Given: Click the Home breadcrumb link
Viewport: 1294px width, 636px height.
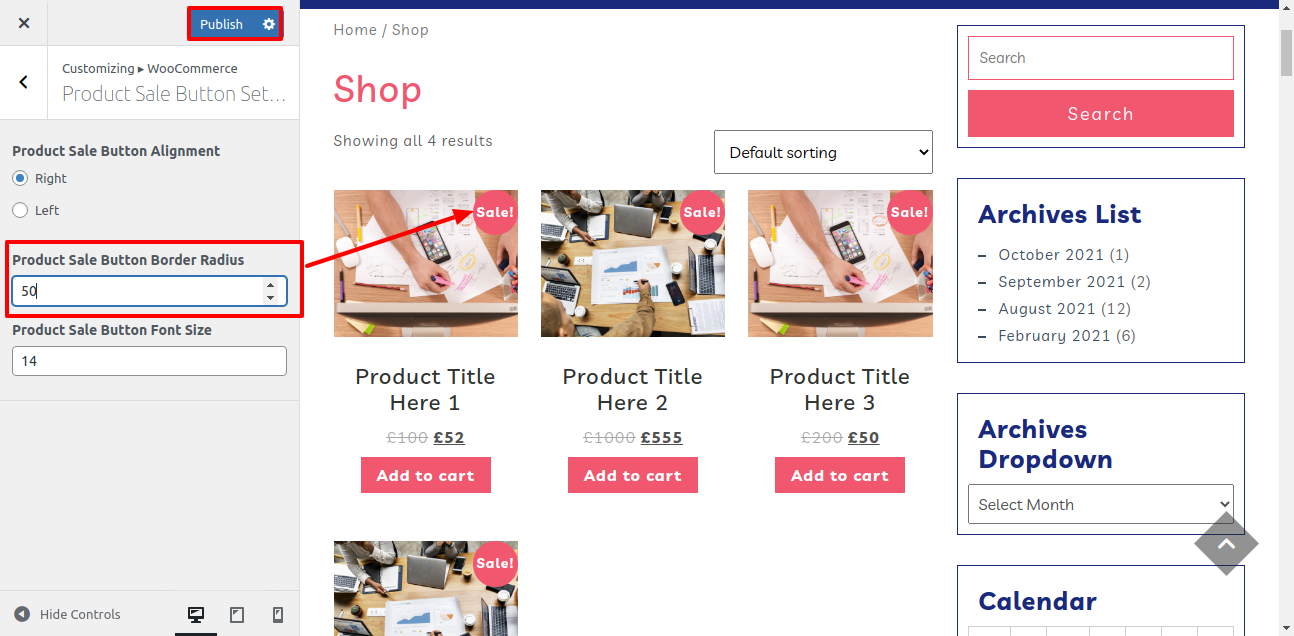Looking at the screenshot, I should pyautogui.click(x=355, y=30).
